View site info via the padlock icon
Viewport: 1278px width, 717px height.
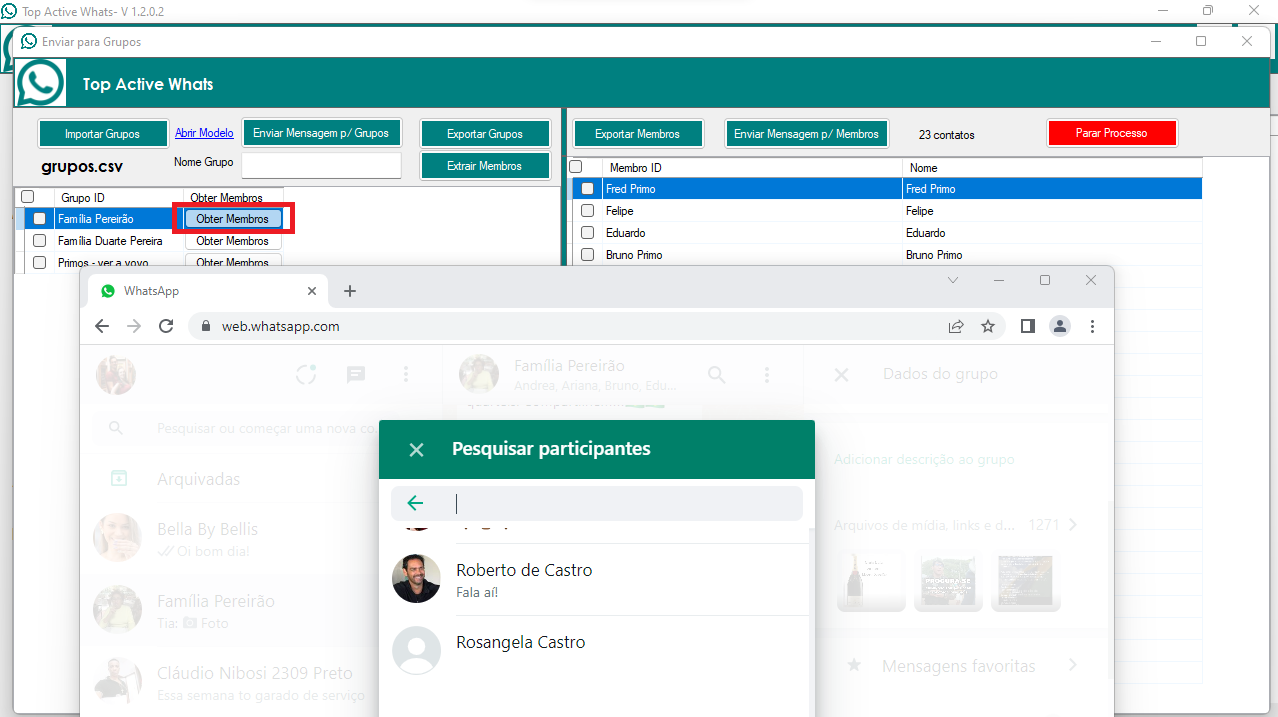205,326
